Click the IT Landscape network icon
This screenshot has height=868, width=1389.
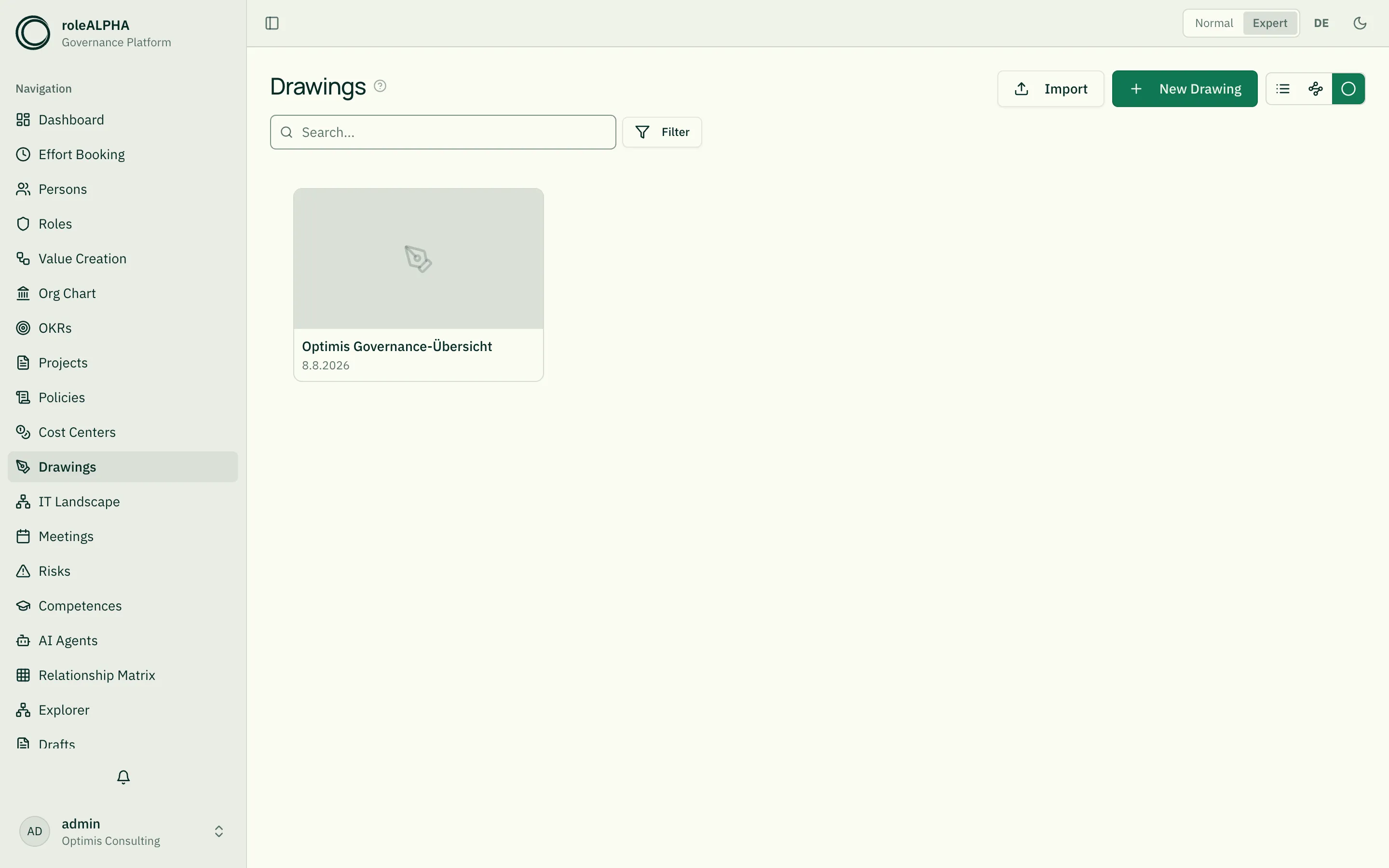click(23, 502)
